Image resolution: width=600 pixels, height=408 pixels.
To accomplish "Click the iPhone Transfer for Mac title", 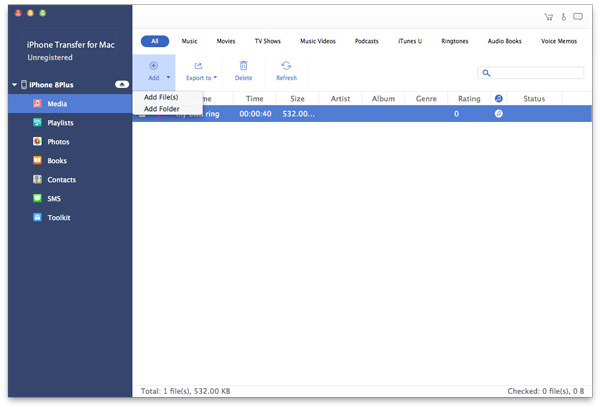I will pyautogui.click(x=70, y=45).
